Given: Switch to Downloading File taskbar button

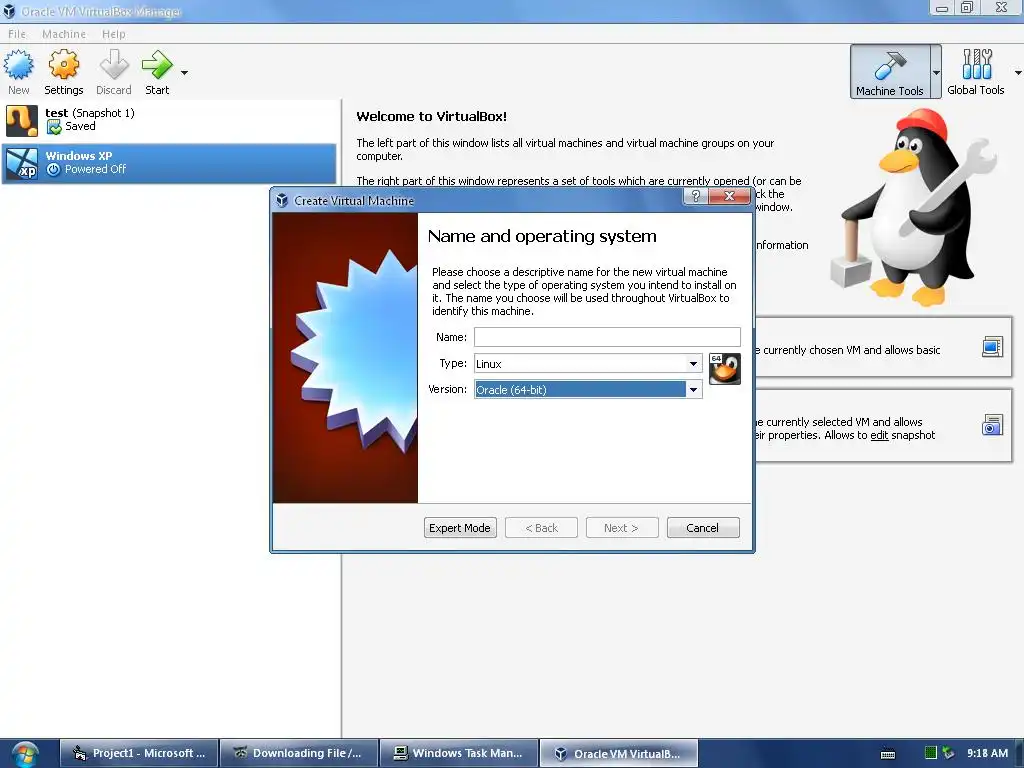Looking at the screenshot, I should (x=299, y=753).
